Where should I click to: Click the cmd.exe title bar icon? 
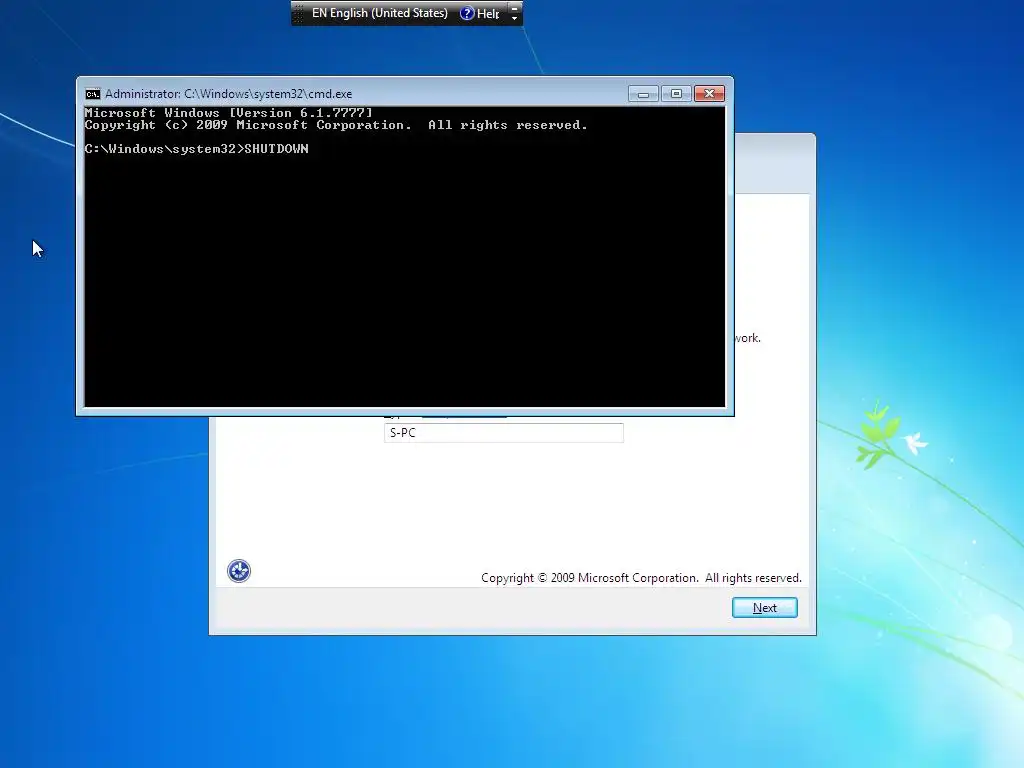93,94
